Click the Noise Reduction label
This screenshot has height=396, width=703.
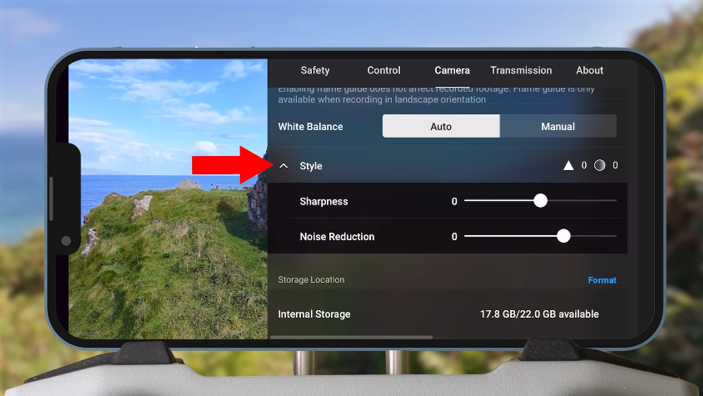point(337,236)
